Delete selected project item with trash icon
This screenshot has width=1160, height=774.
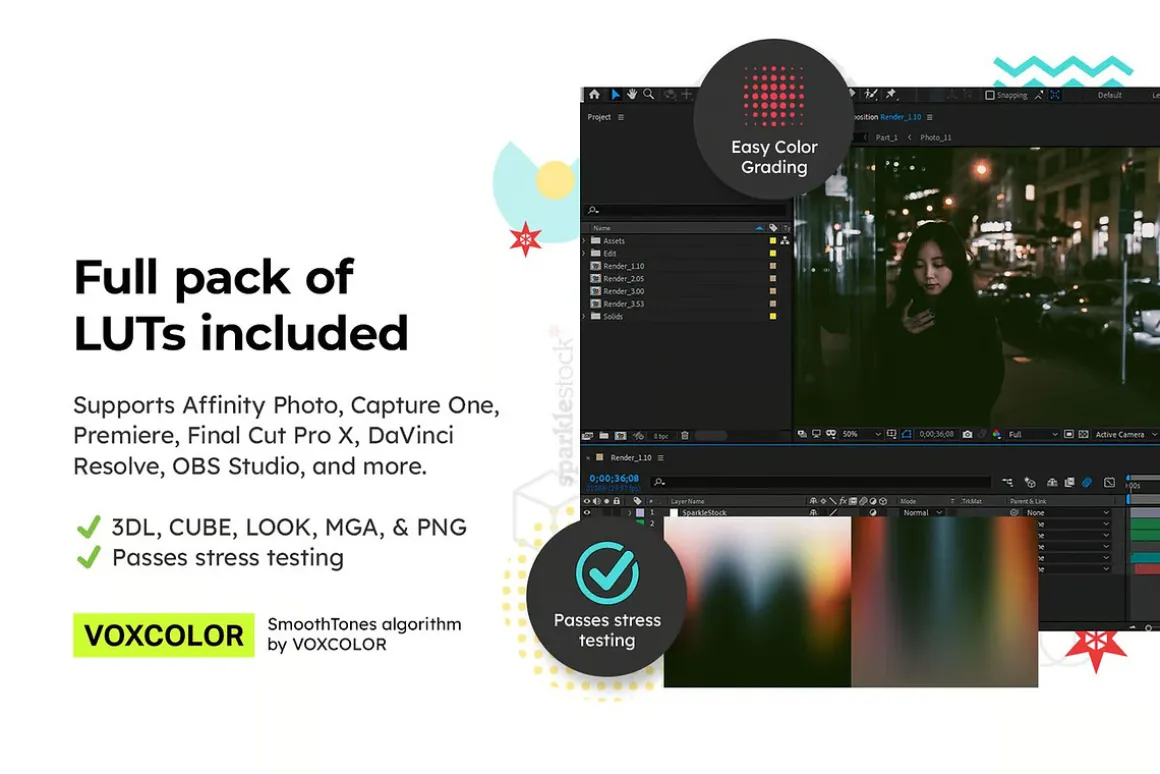point(684,435)
